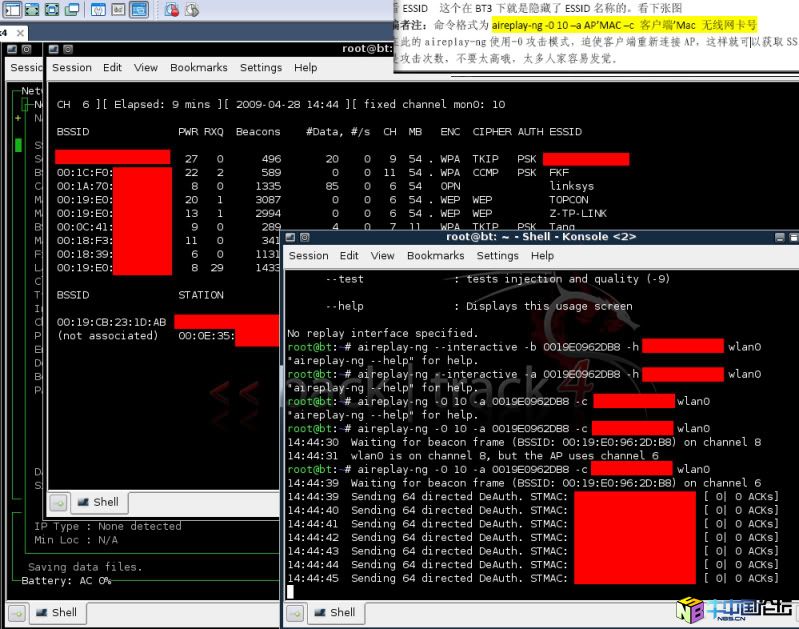Click 'wlan0 is on channel 8' message line

[473, 456]
